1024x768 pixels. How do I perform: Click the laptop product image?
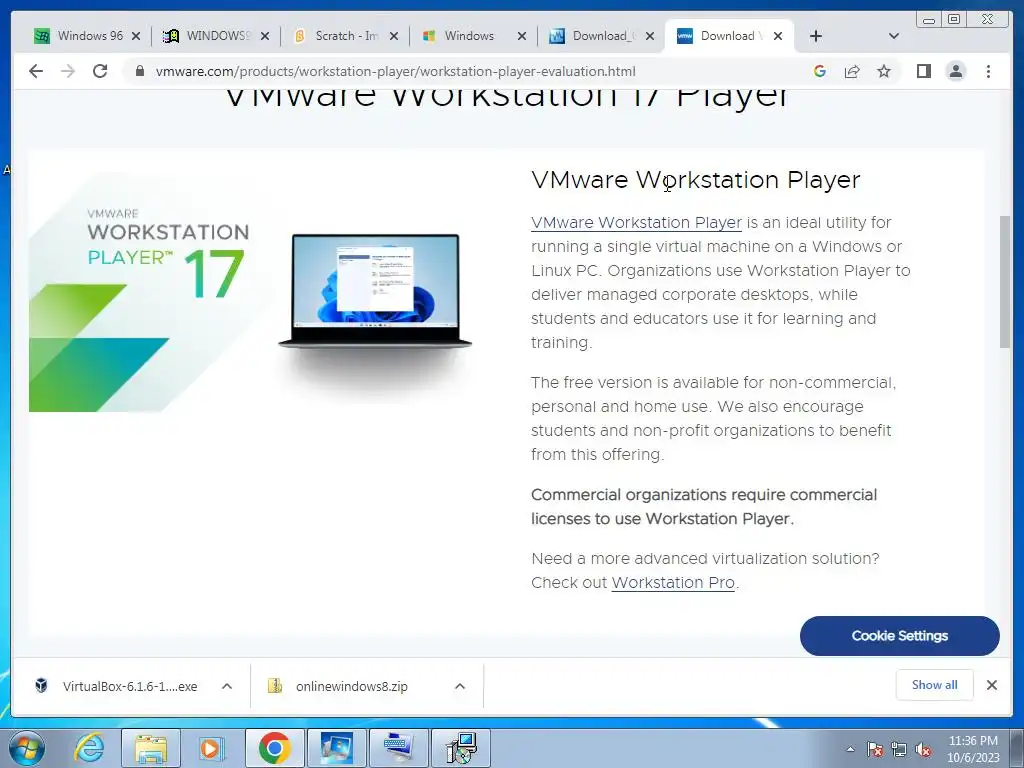376,292
